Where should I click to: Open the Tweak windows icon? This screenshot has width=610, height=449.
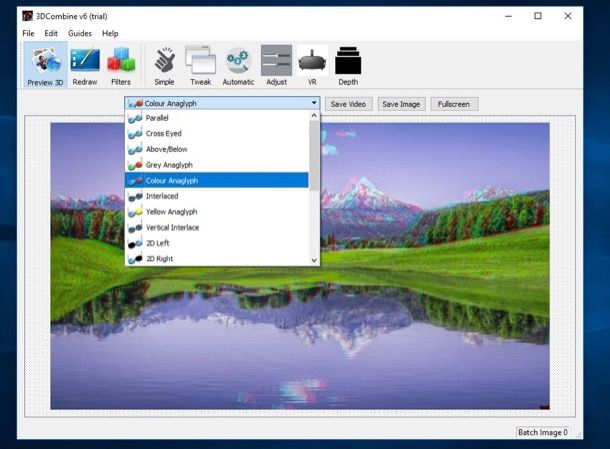click(200, 60)
